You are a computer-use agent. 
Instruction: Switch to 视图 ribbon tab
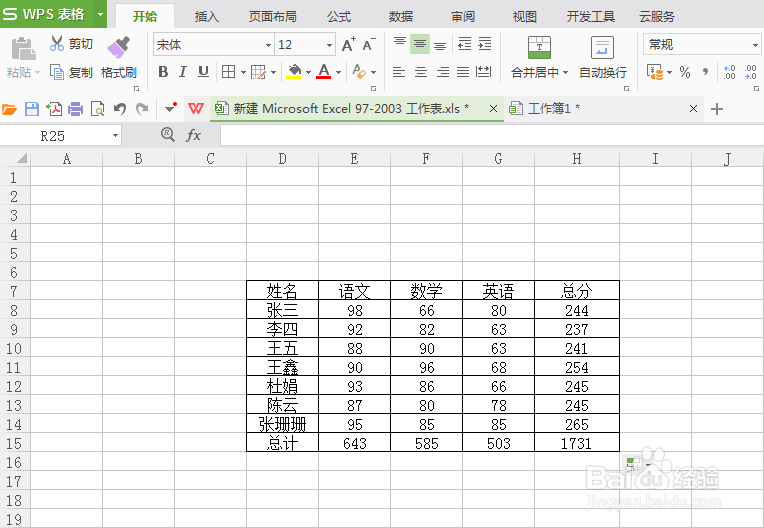pos(525,17)
